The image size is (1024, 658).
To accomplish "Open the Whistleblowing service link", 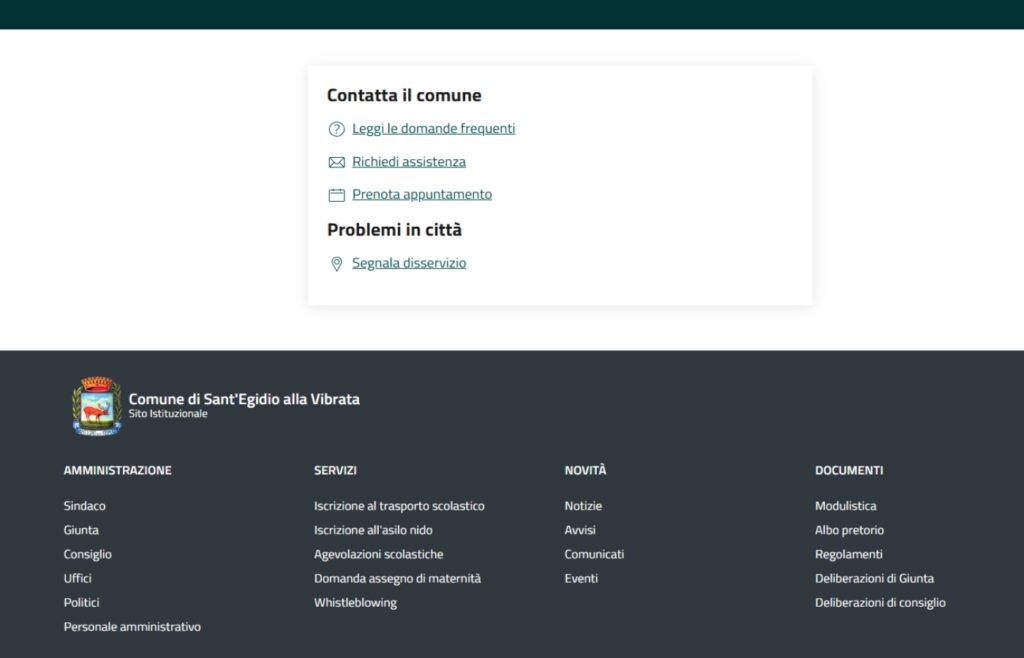I will (355, 603).
